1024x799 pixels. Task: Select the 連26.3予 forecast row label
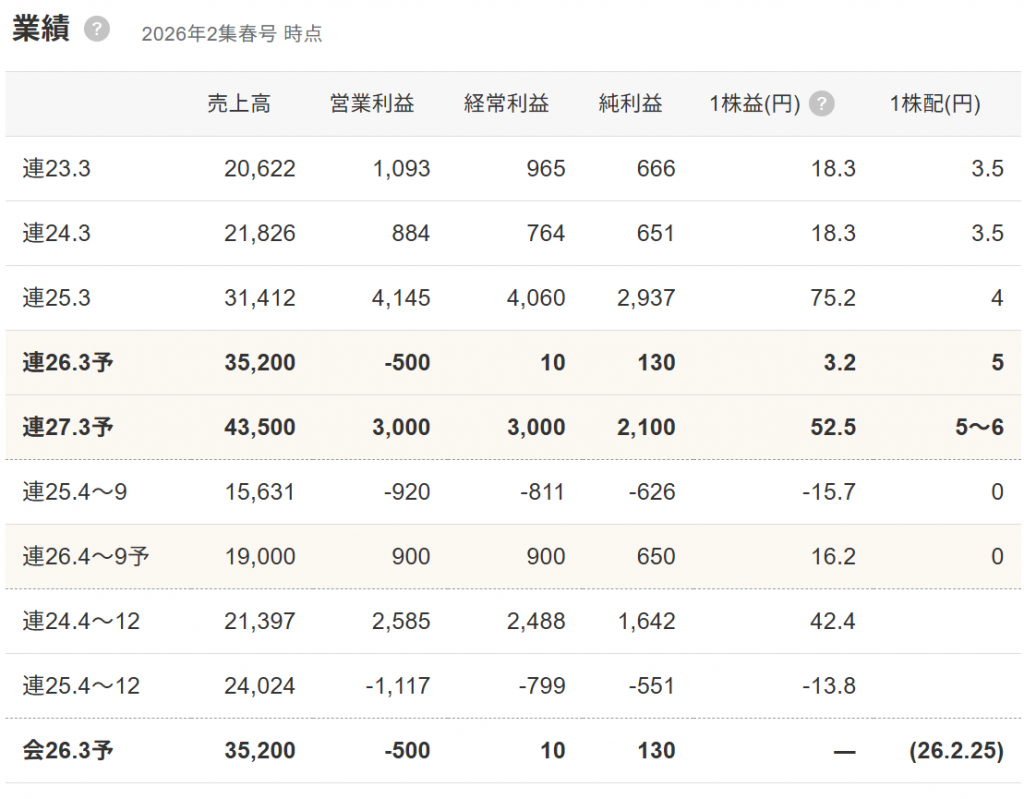click(x=68, y=362)
